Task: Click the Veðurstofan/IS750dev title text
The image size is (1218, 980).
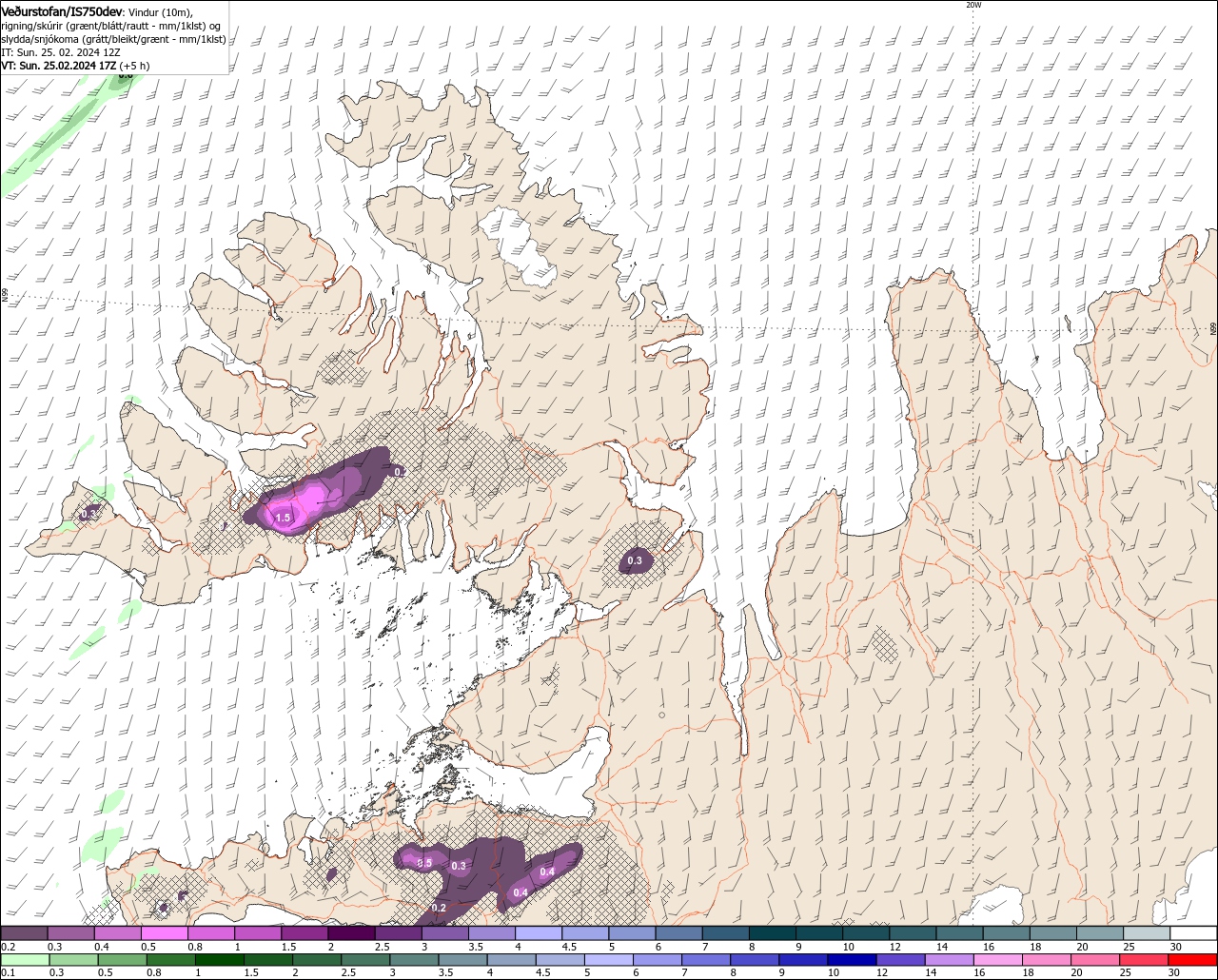Action: (x=62, y=11)
